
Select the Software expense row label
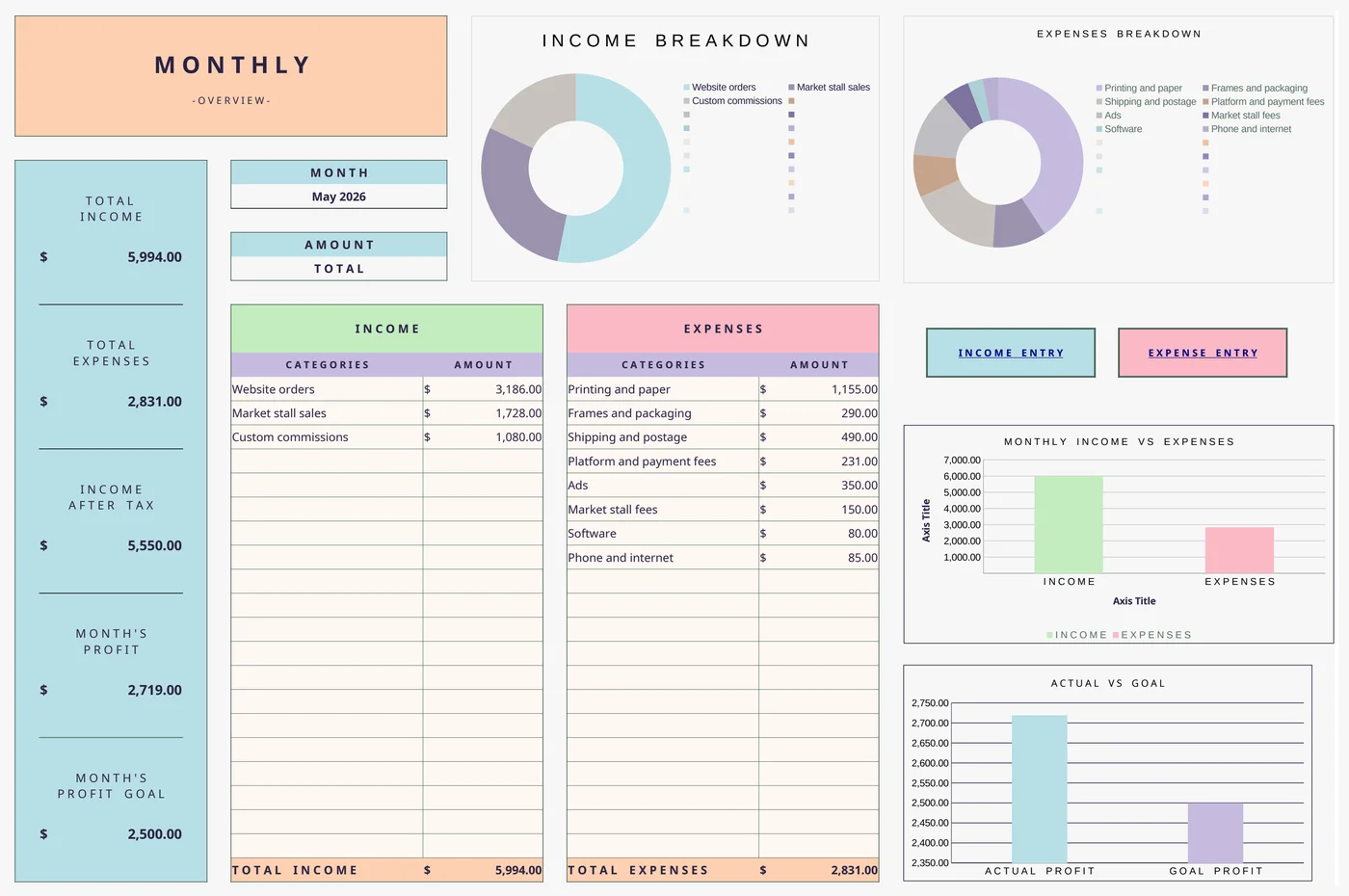click(x=663, y=534)
